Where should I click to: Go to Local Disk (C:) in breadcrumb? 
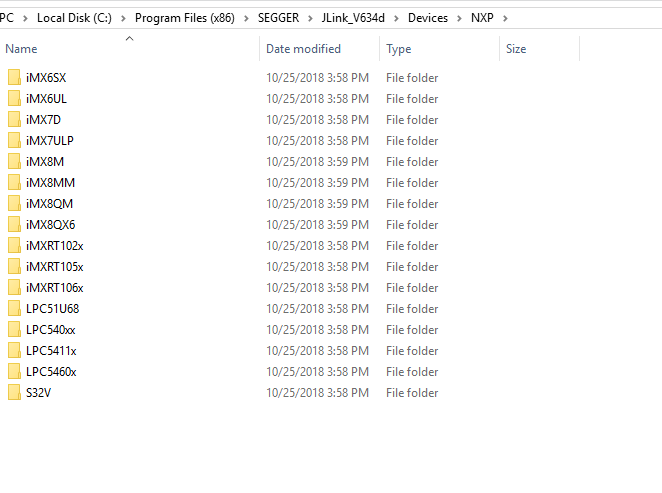click(74, 18)
